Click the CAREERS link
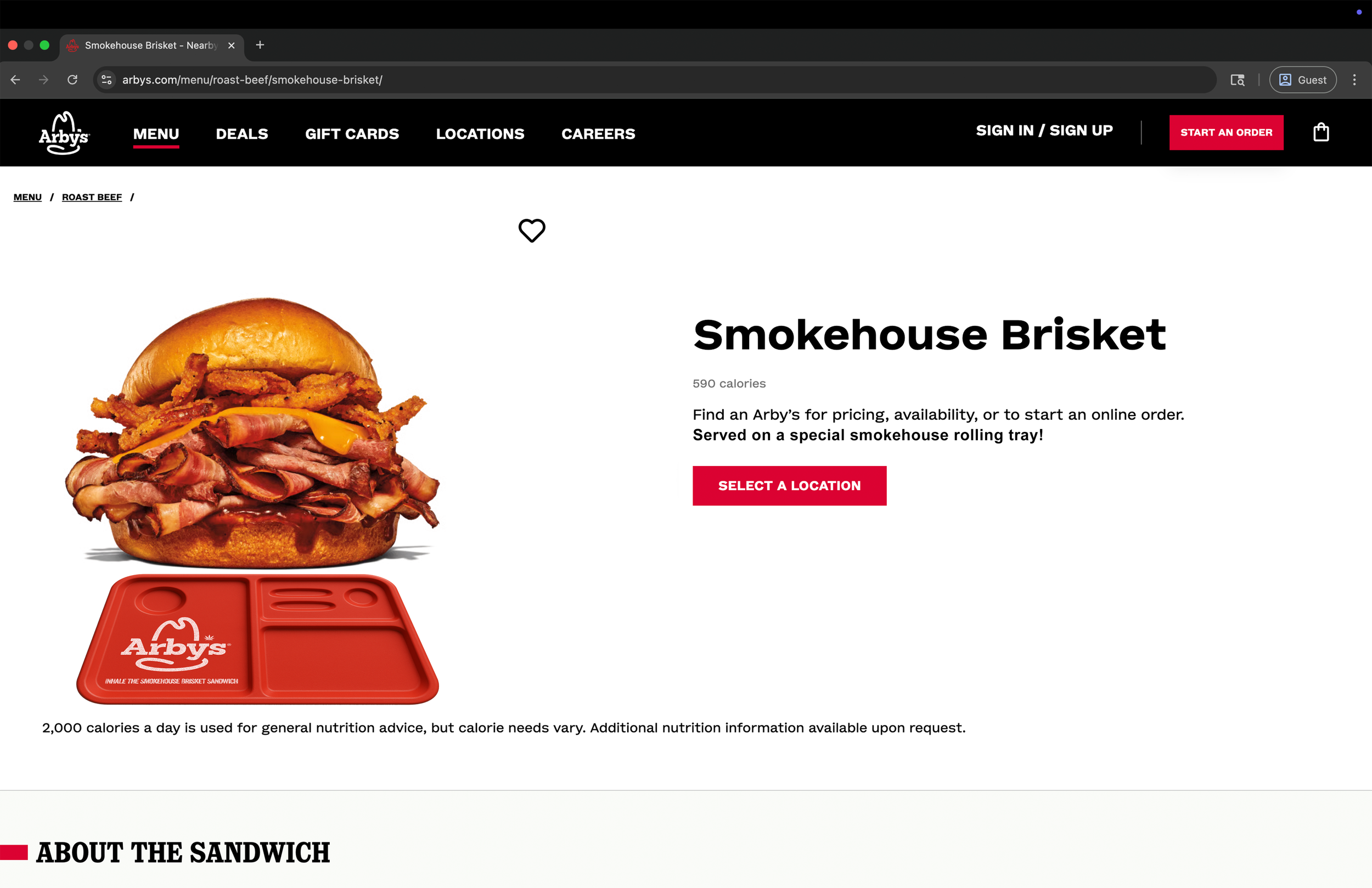1372x888 pixels. pyautogui.click(x=598, y=134)
